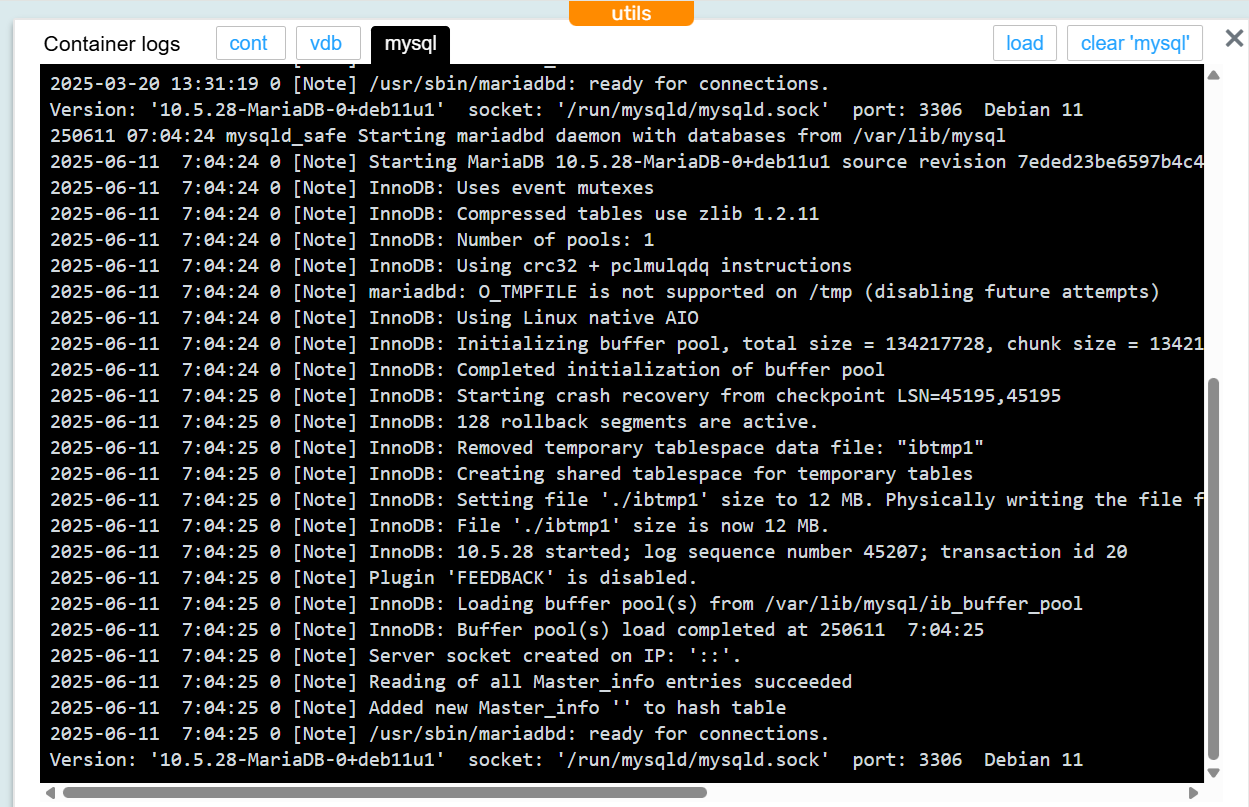
Task: Click the horizontal scrollbar left arrow
Action: pyautogui.click(x=49, y=792)
